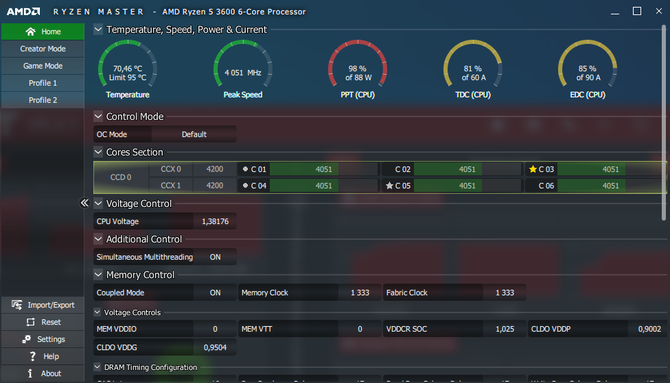This screenshot has width=670, height=383.
Task: Click the Reset button
Action: coord(43,322)
